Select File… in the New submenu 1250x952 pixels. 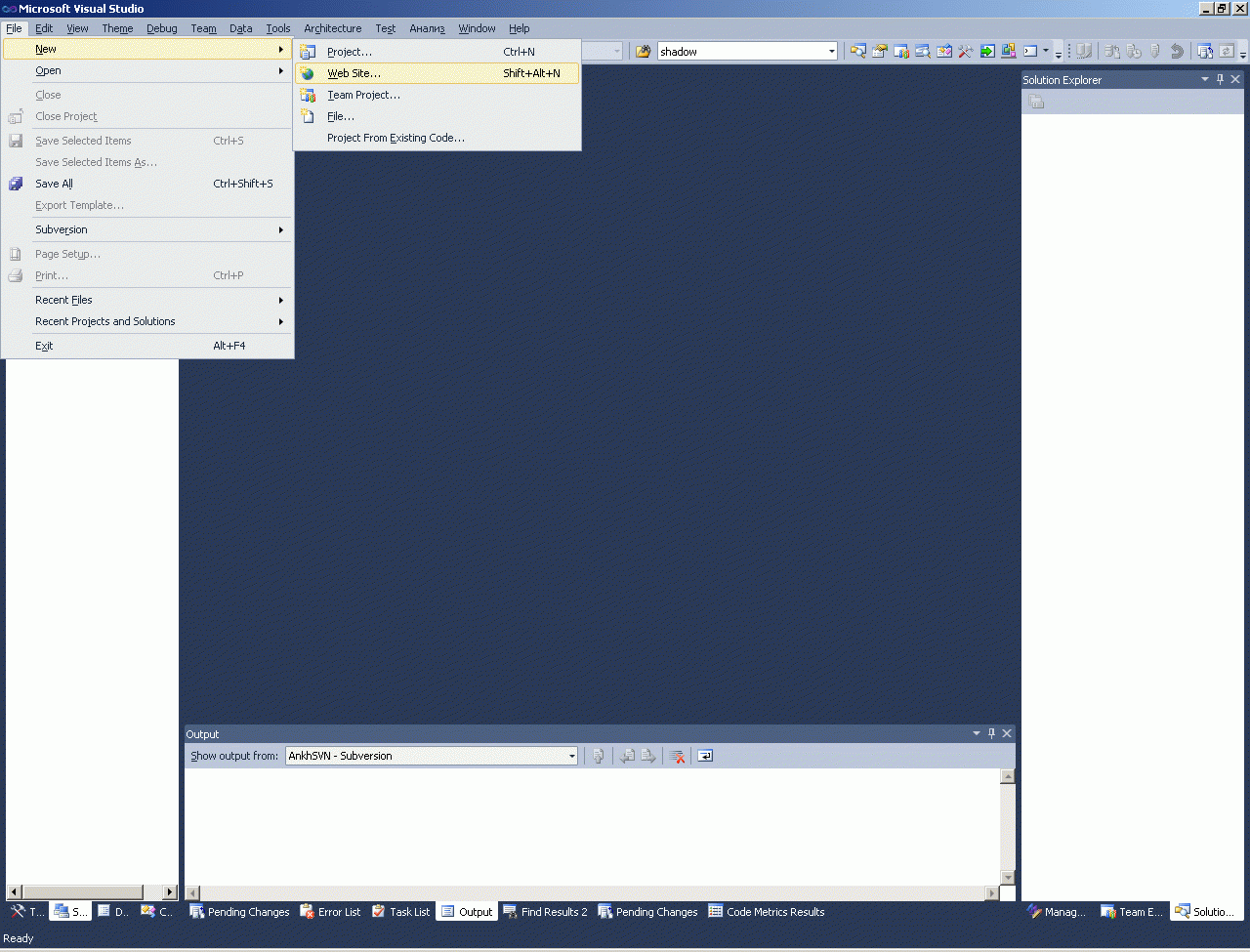tap(437, 116)
